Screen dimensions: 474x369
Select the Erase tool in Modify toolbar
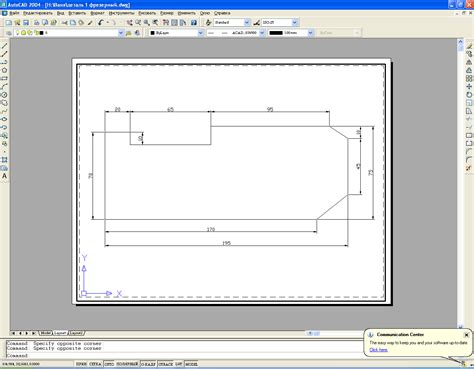(469, 46)
